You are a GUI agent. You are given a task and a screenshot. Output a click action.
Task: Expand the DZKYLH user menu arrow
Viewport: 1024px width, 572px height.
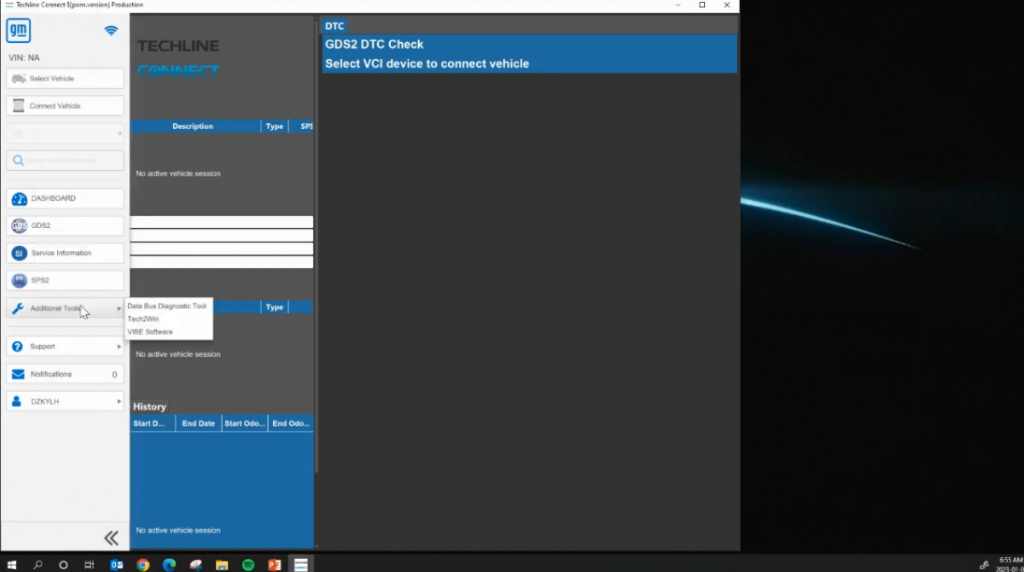tap(119, 402)
